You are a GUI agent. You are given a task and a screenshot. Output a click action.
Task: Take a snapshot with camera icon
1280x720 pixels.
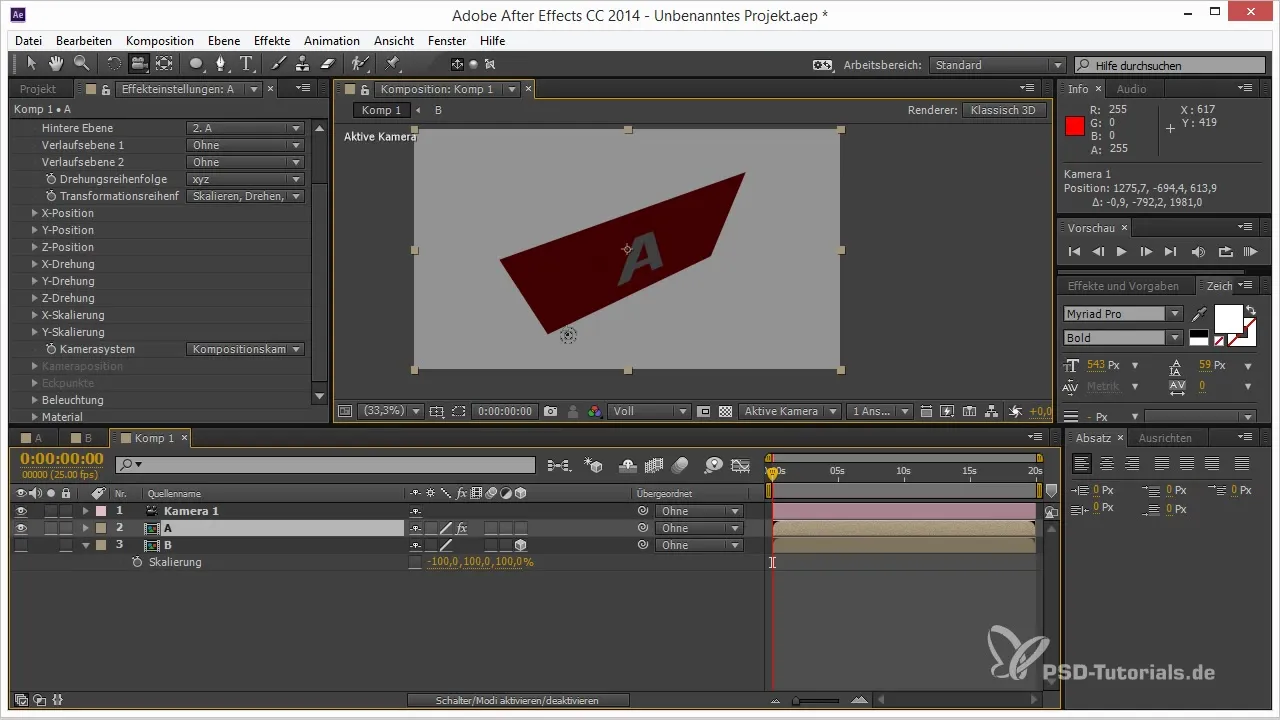tap(551, 411)
